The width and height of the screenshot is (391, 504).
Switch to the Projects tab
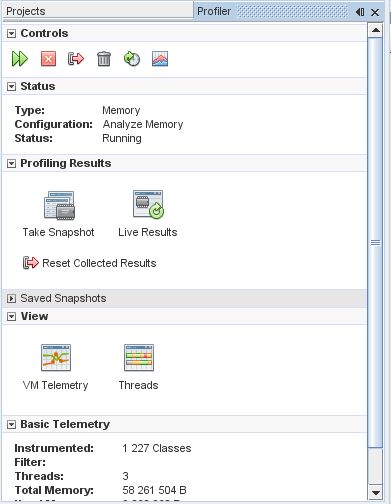coord(97,11)
